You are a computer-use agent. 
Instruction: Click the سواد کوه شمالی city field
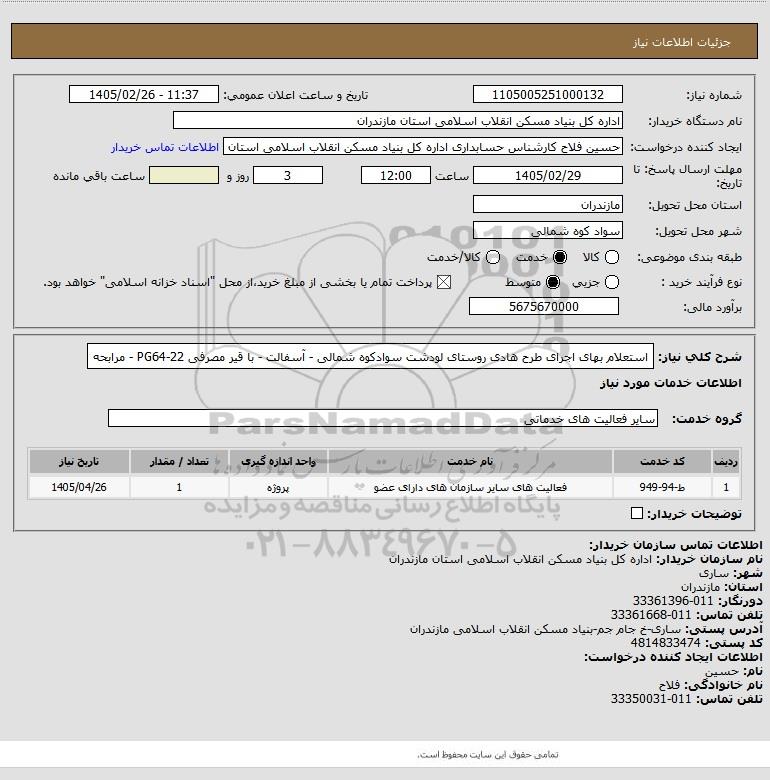click(548, 230)
